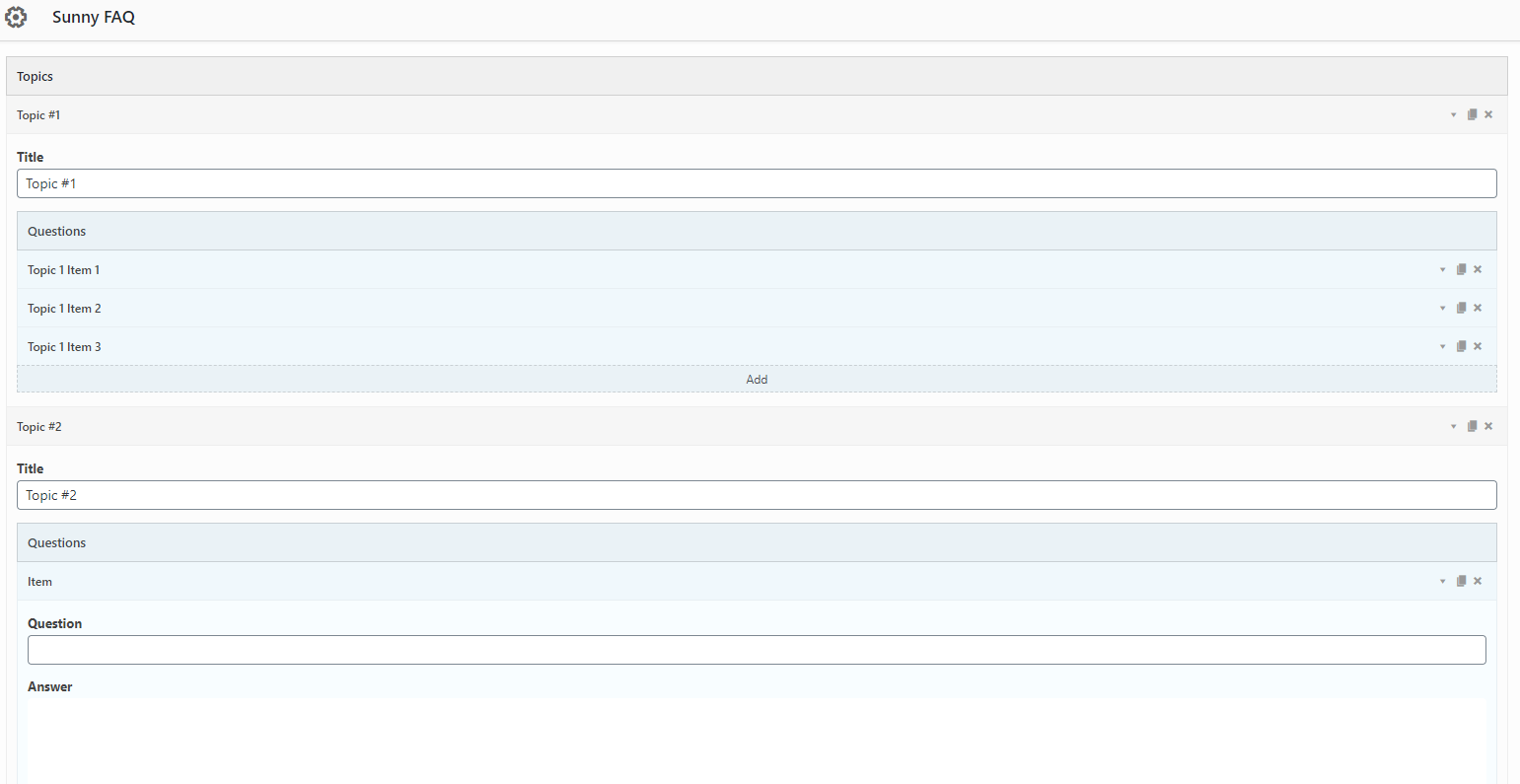Delete Topic 1 Item 3 with the X icon
This screenshot has height=784, width=1520.
coord(1478,346)
